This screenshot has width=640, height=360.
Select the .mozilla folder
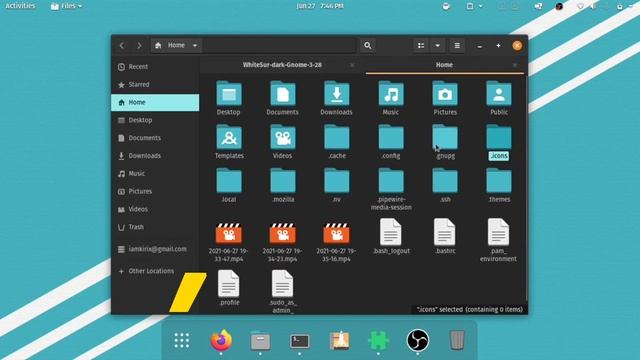[282, 181]
